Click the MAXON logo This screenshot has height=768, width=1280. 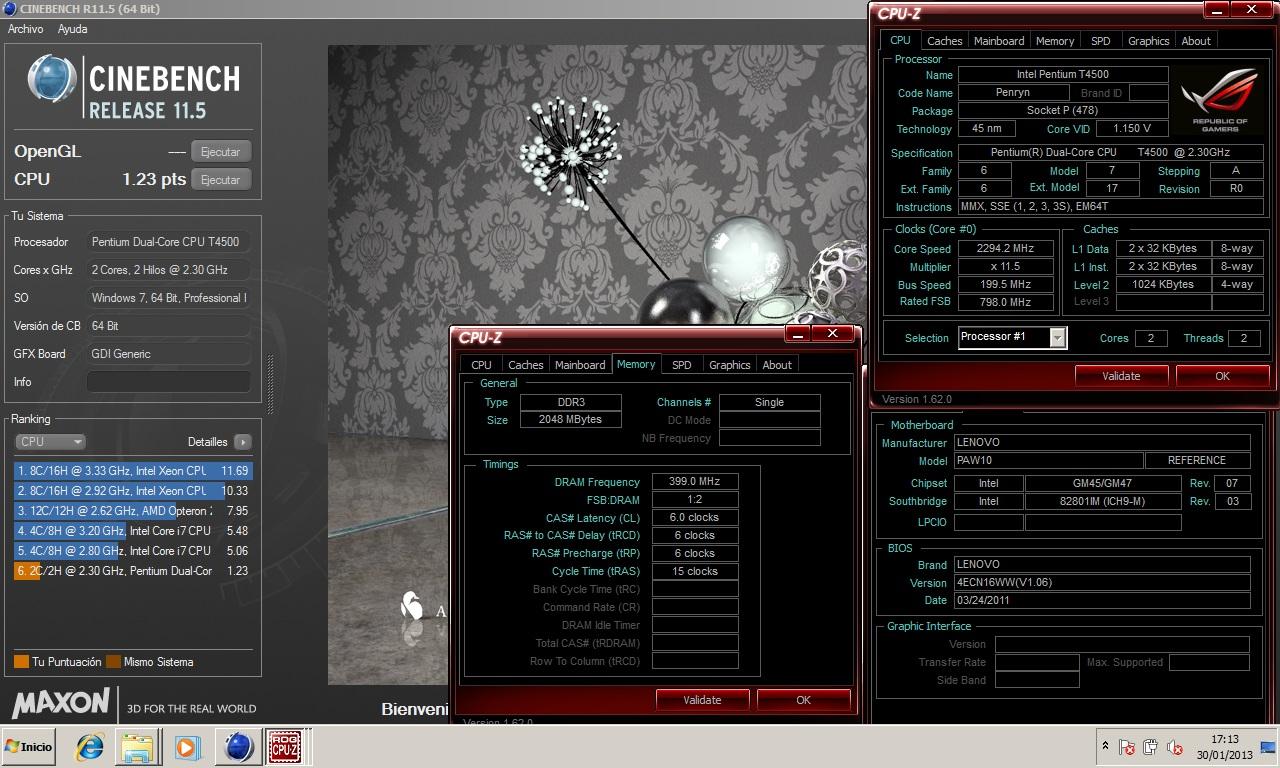[60, 702]
